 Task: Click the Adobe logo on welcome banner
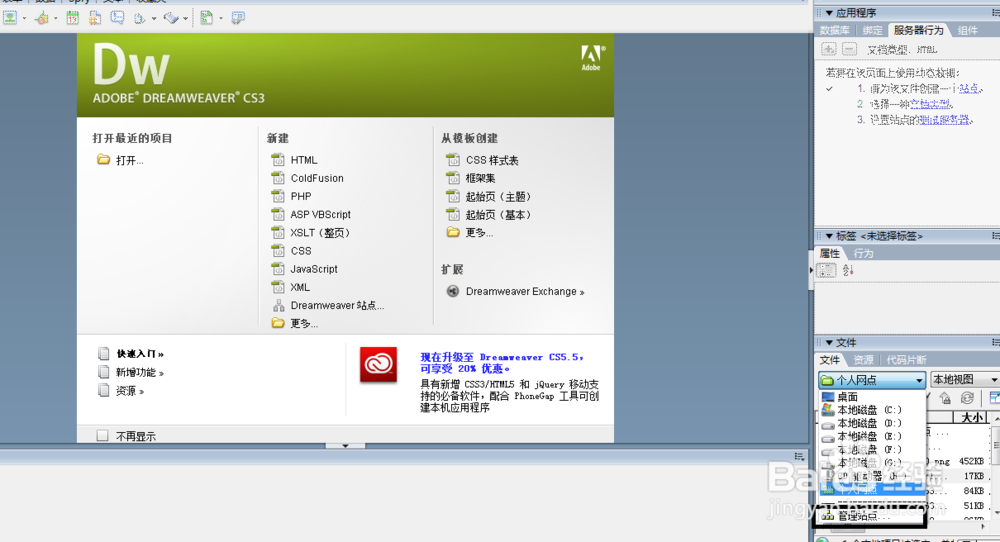tap(591, 58)
